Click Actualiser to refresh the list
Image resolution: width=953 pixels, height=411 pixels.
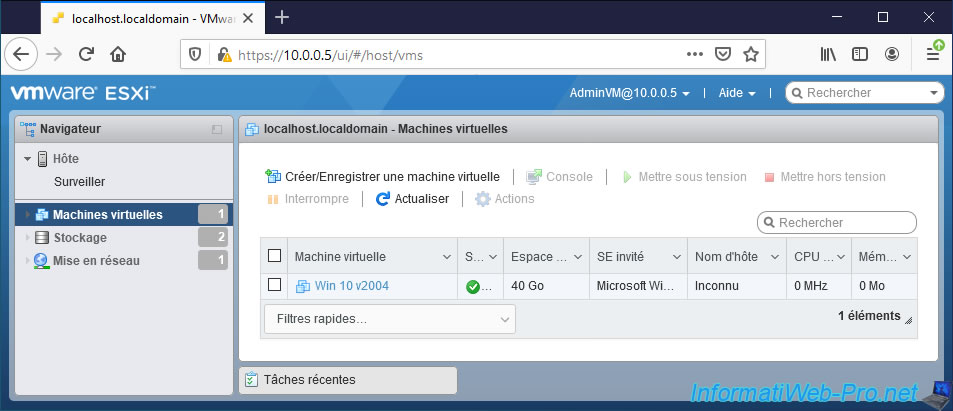[x=413, y=199]
